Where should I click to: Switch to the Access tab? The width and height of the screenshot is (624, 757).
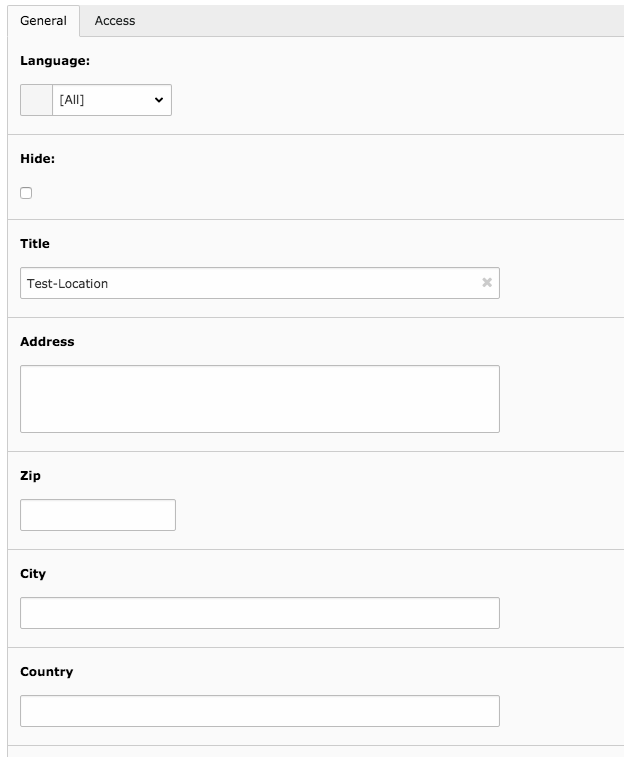point(115,20)
